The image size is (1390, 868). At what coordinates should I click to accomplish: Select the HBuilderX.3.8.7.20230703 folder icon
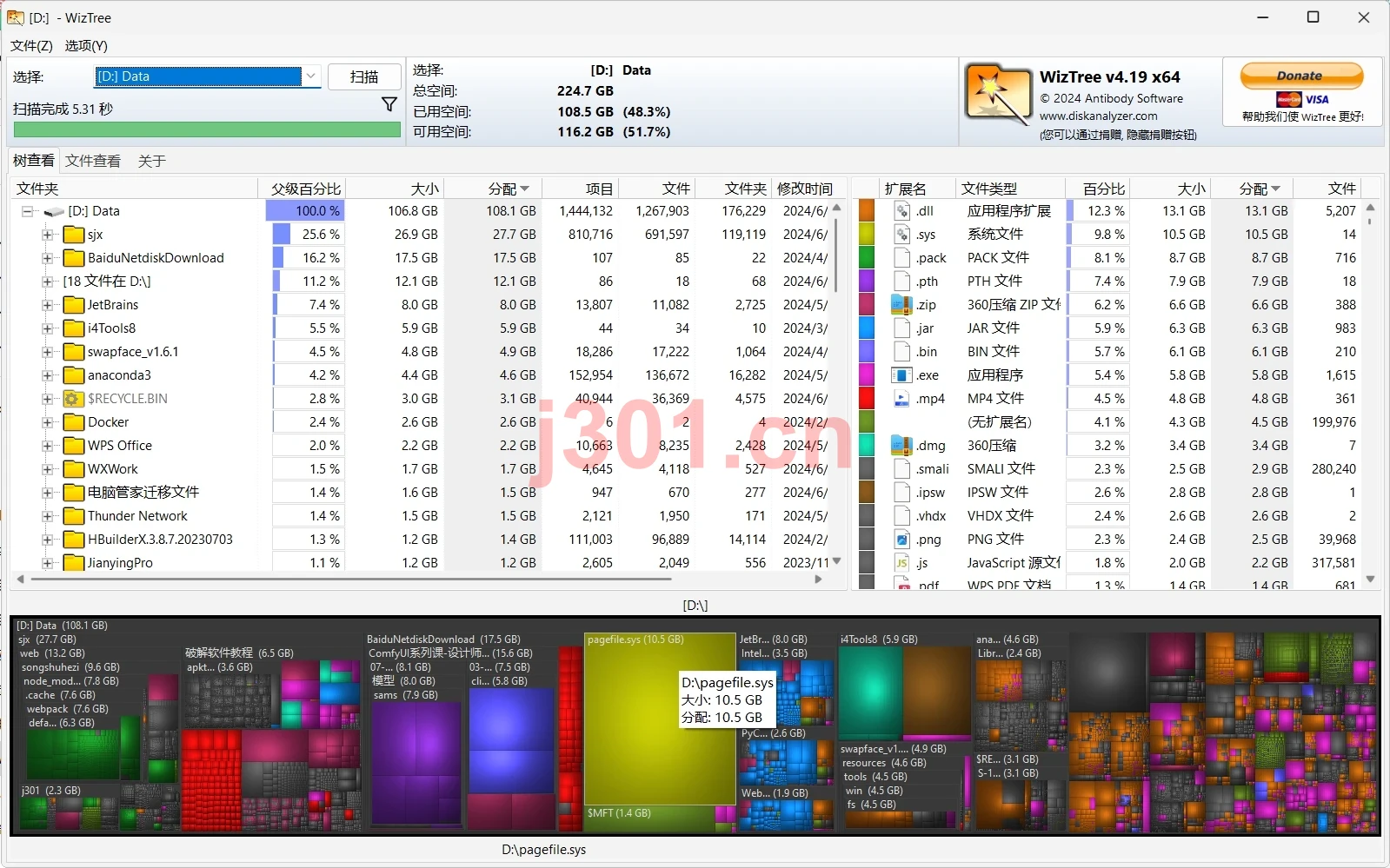point(74,540)
